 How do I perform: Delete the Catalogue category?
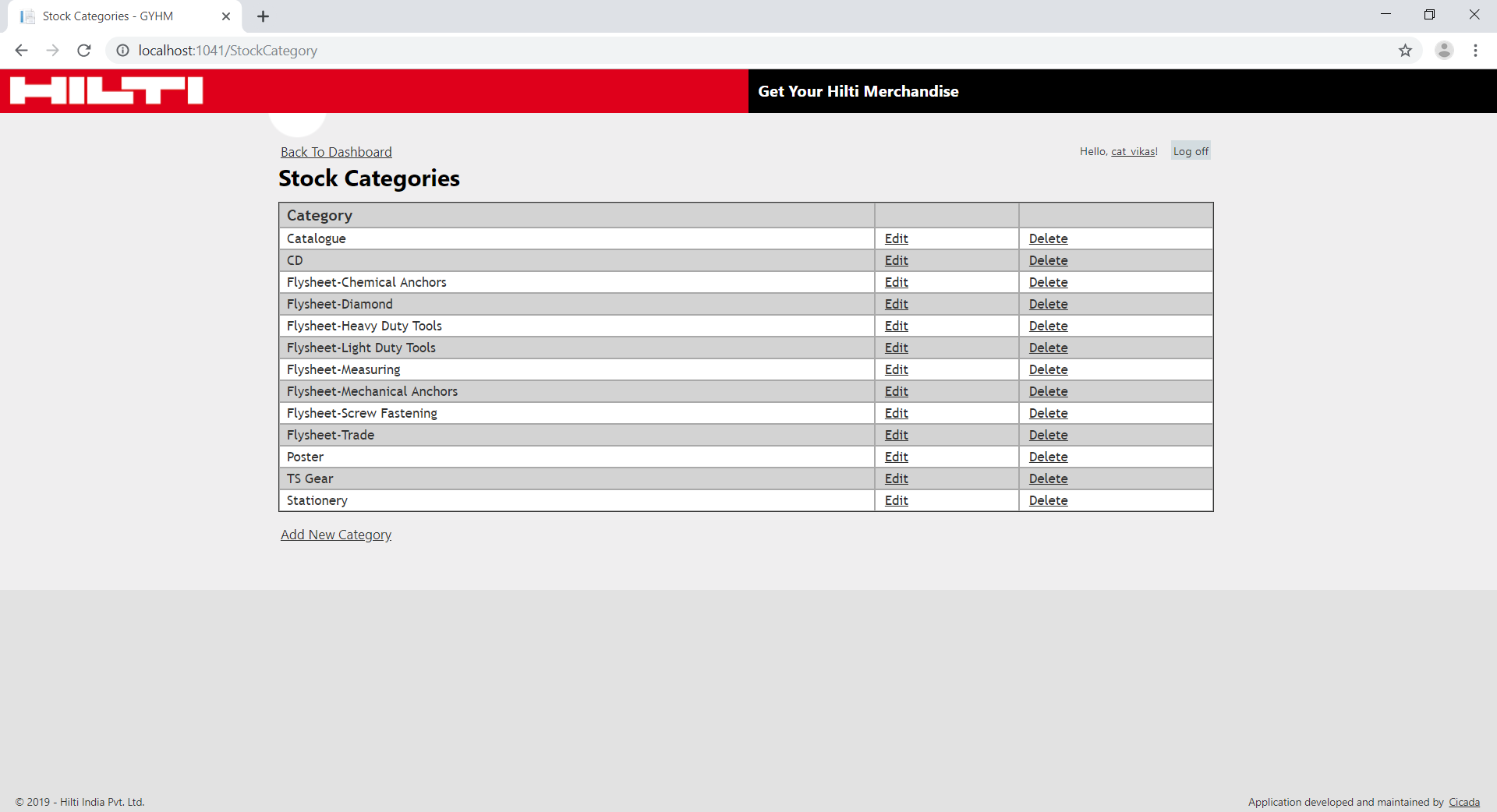(x=1048, y=238)
